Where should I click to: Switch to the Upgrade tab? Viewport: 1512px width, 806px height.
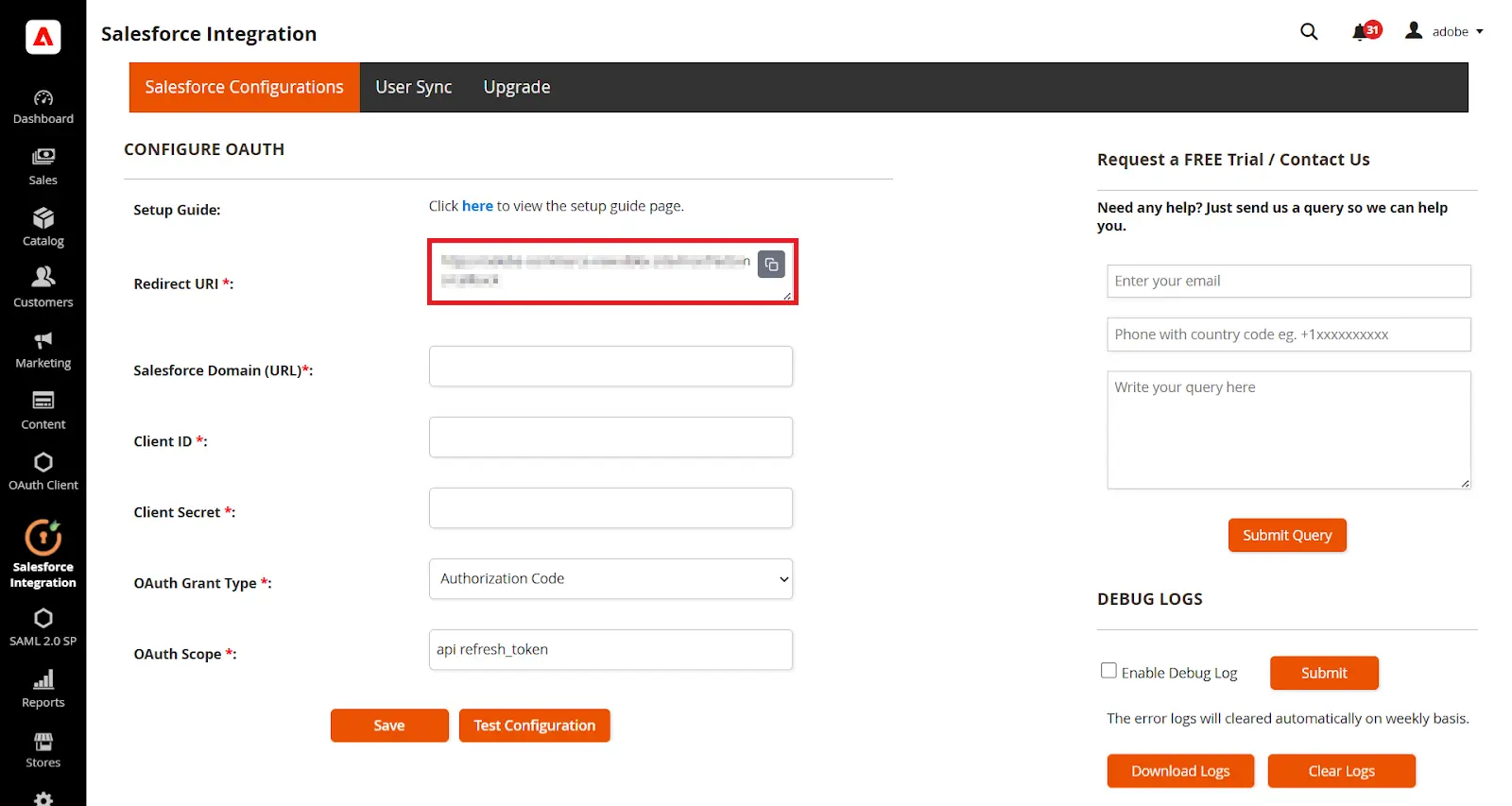pyautogui.click(x=517, y=87)
